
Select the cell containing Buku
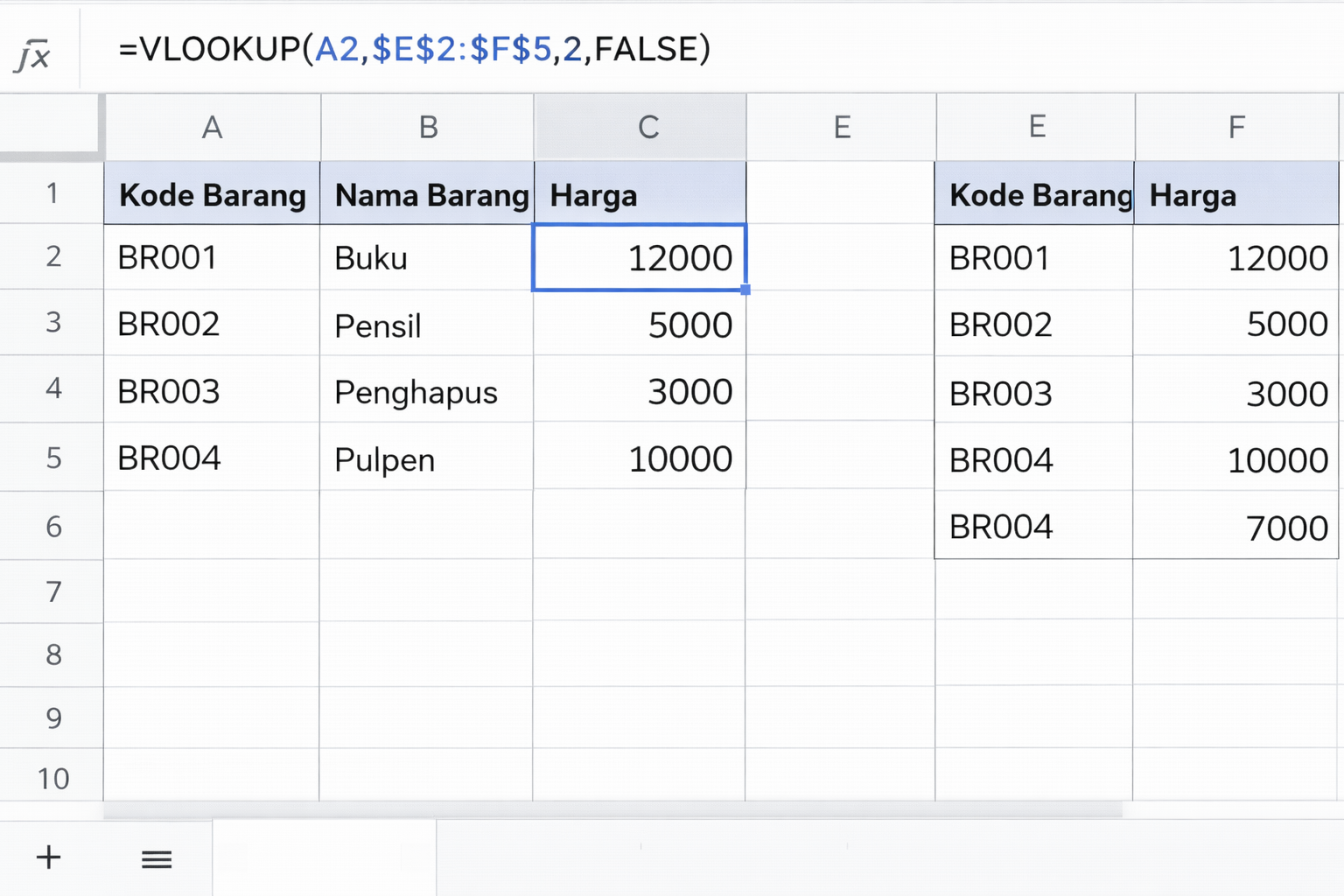pyautogui.click(x=426, y=258)
